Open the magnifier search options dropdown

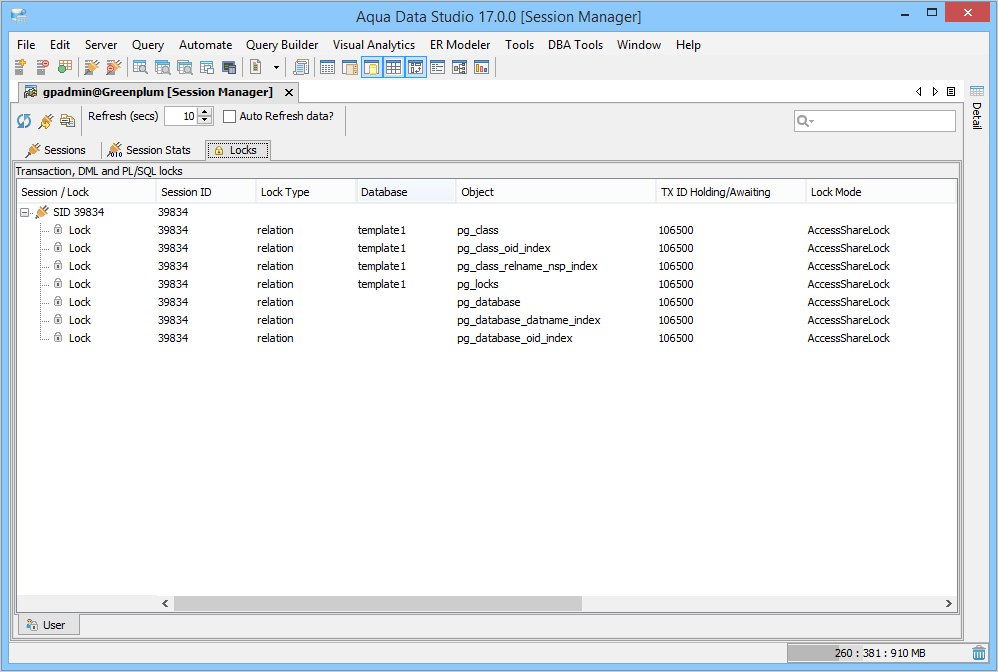(805, 121)
